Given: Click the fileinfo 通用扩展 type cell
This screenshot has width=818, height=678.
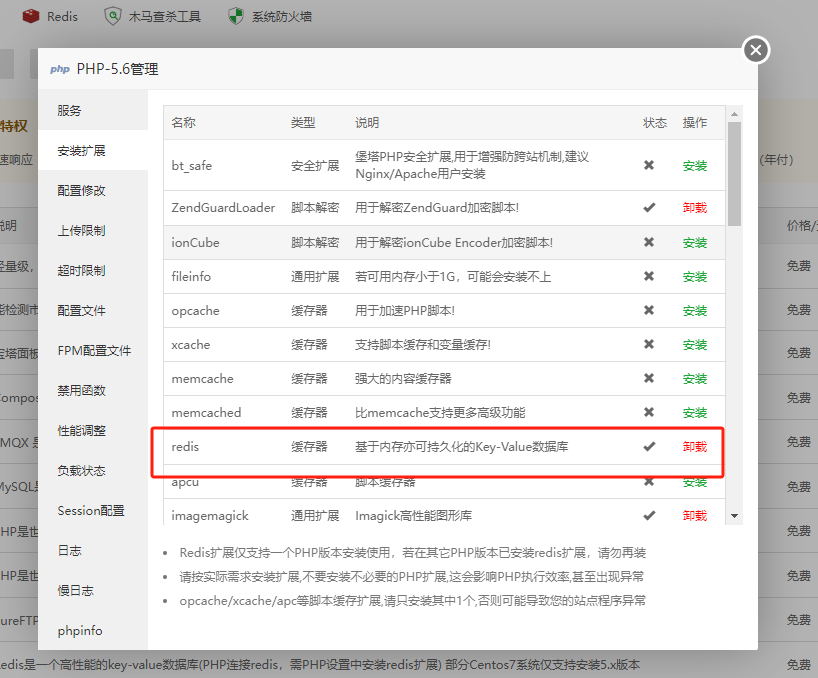Looking at the screenshot, I should (x=315, y=276).
